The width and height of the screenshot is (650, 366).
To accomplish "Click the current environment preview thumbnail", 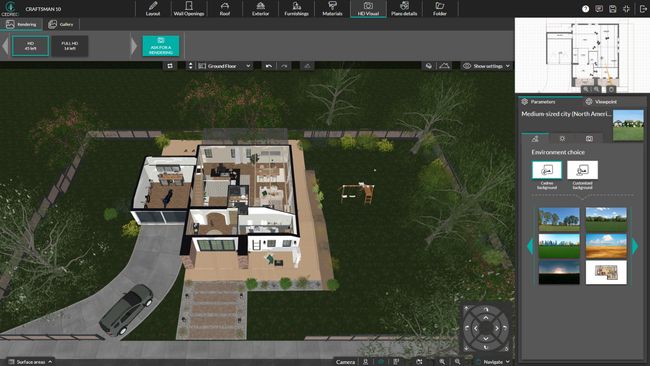I will (x=628, y=125).
